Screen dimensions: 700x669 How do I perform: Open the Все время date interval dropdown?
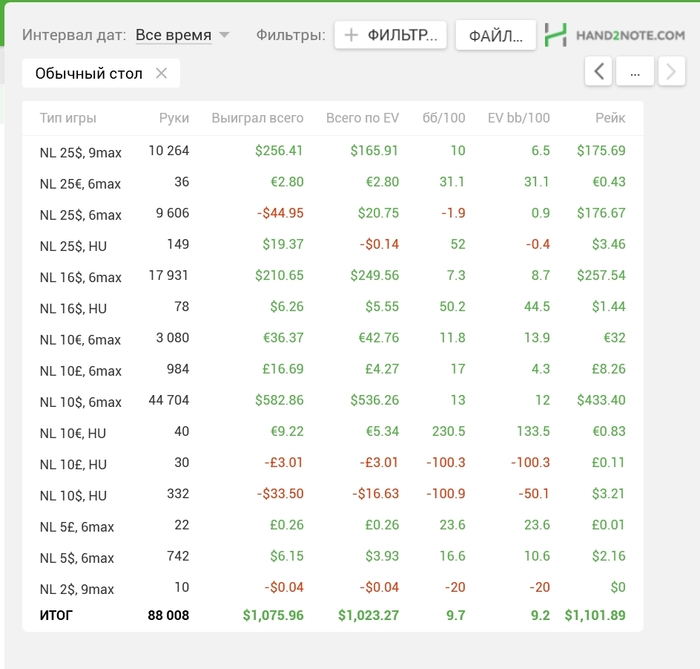tap(174, 35)
